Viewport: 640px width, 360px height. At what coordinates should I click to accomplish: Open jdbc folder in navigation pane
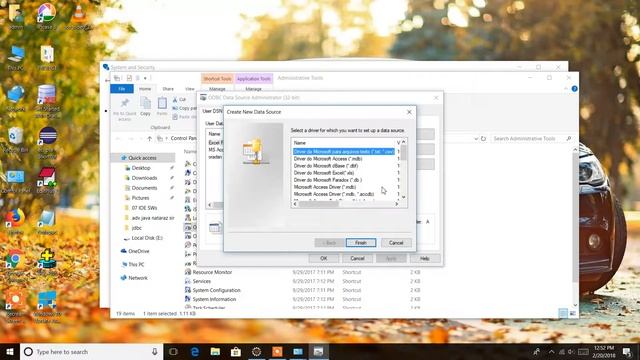tap(136, 228)
